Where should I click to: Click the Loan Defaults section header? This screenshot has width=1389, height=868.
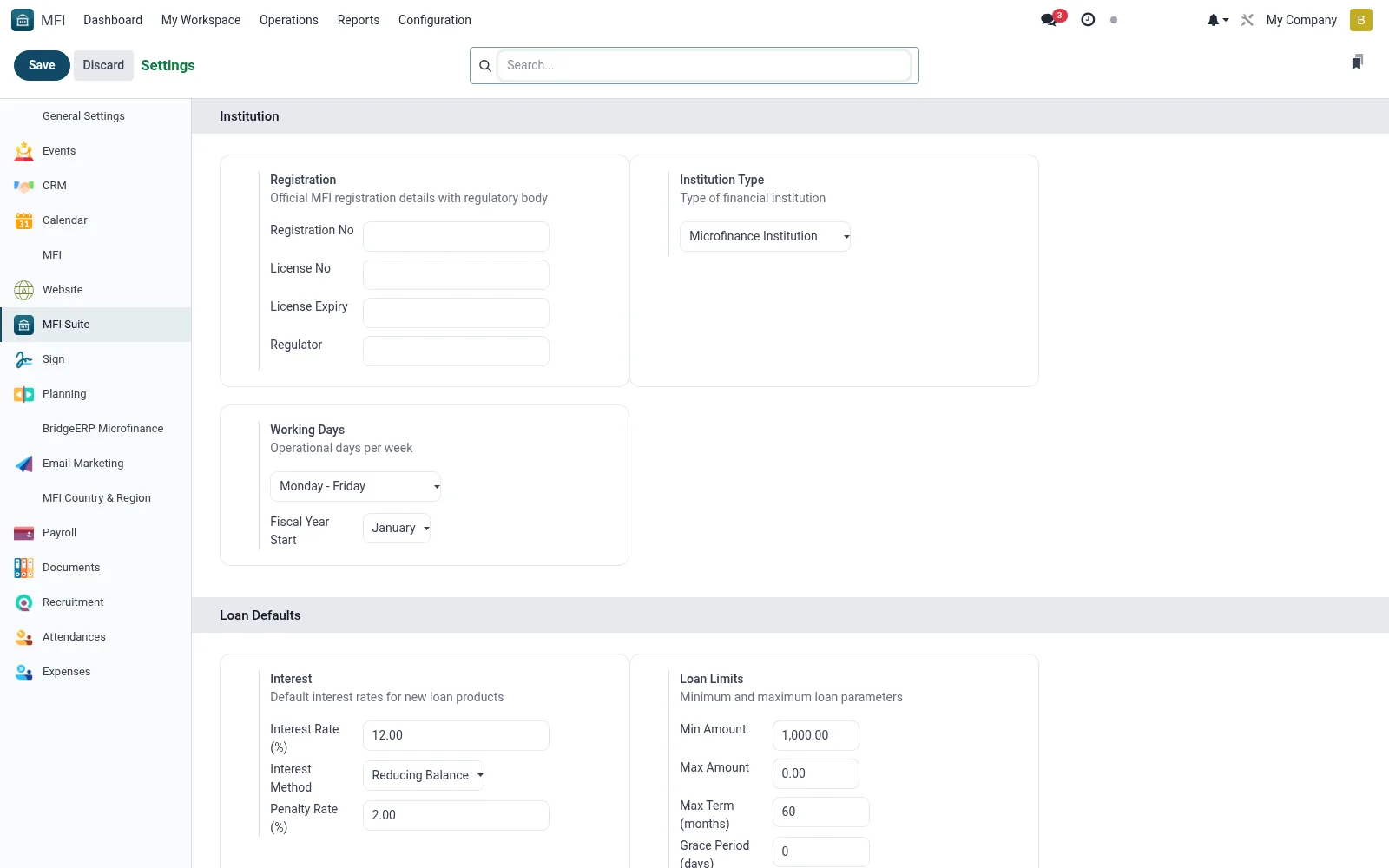pos(790,615)
